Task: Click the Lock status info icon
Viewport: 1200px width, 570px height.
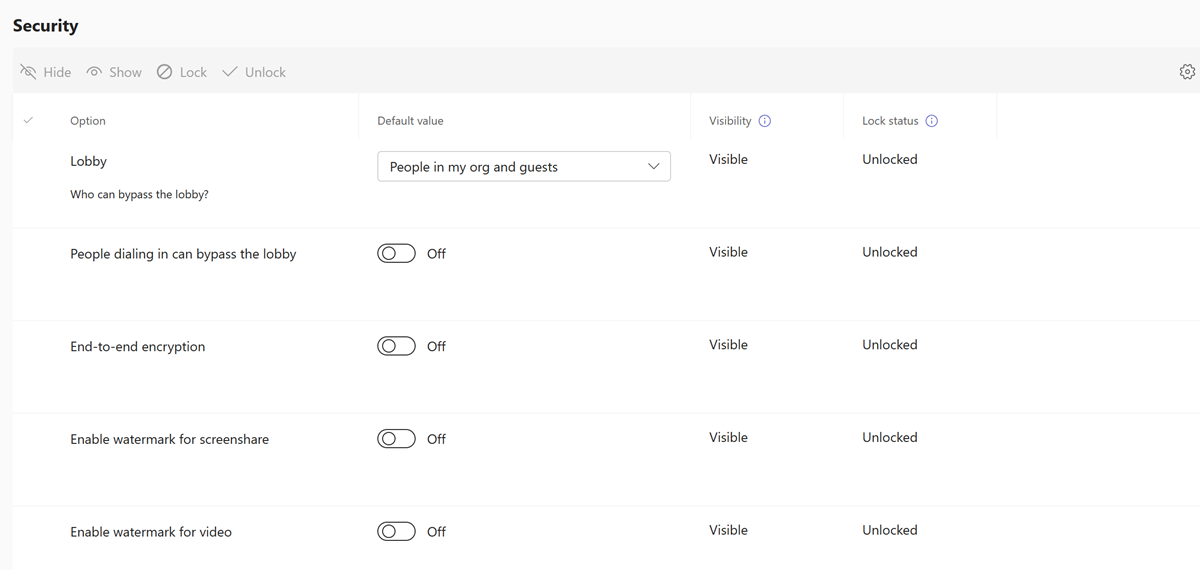Action: point(932,121)
